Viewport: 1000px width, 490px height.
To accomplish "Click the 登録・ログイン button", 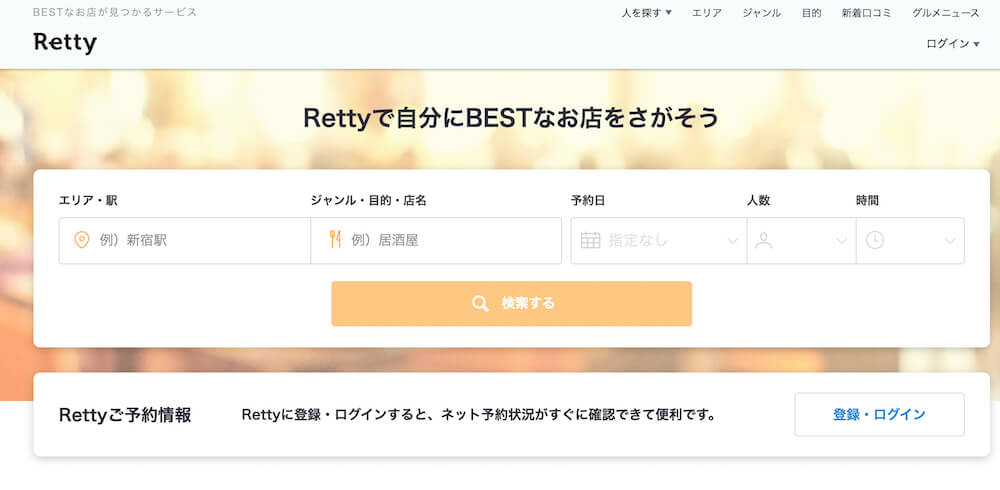I will pos(879,415).
